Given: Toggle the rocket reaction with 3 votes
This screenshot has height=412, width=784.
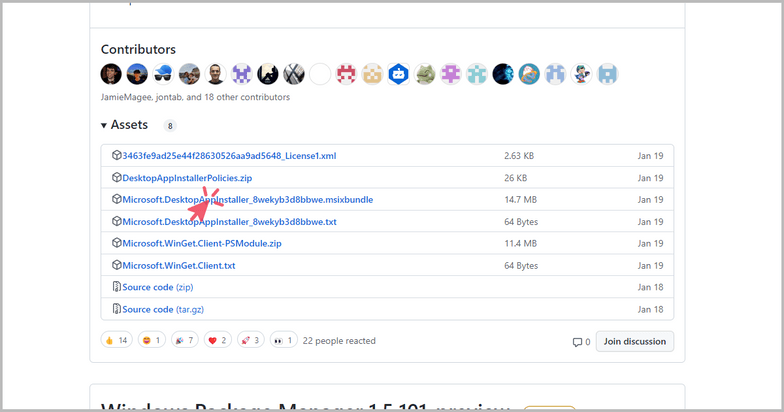Looking at the screenshot, I should [x=251, y=340].
